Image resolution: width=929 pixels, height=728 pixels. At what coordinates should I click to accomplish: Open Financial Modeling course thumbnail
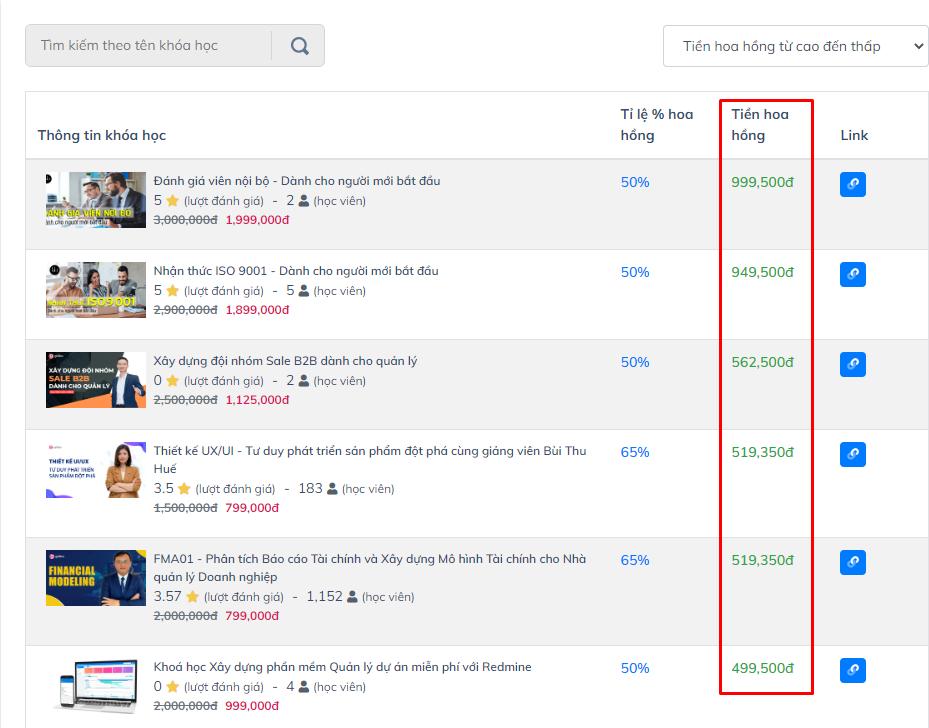click(x=96, y=578)
